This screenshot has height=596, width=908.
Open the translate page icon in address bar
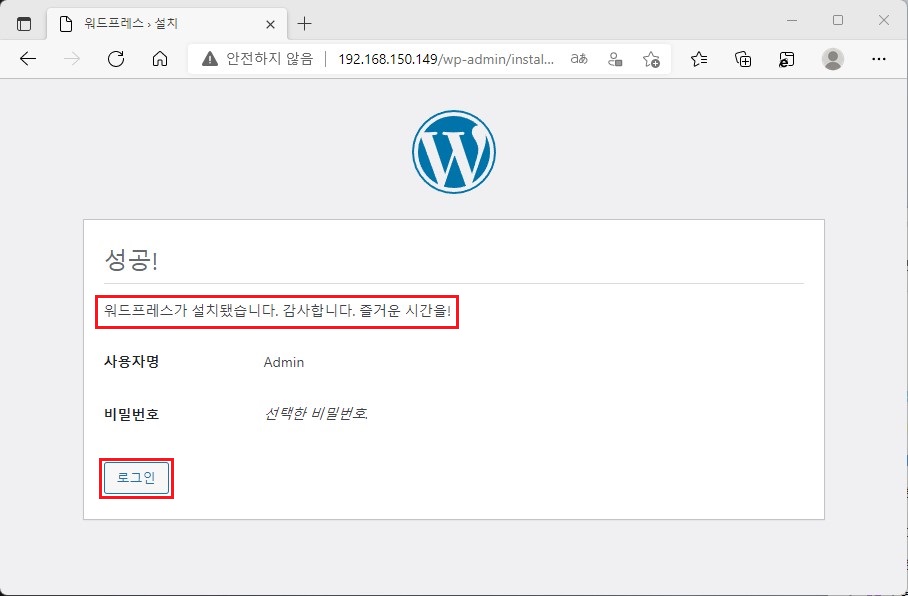coord(579,58)
